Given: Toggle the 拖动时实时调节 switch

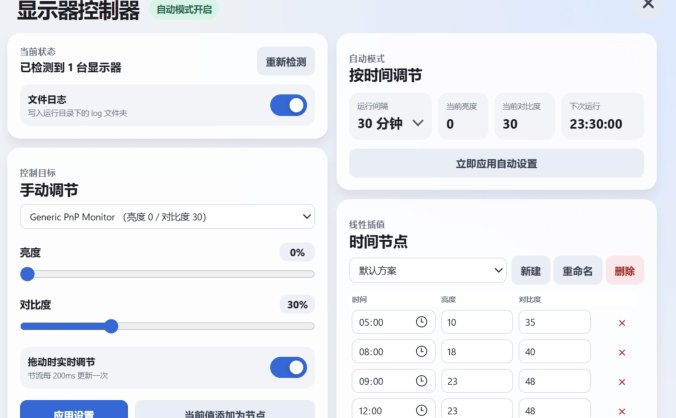Looking at the screenshot, I should pos(288,368).
